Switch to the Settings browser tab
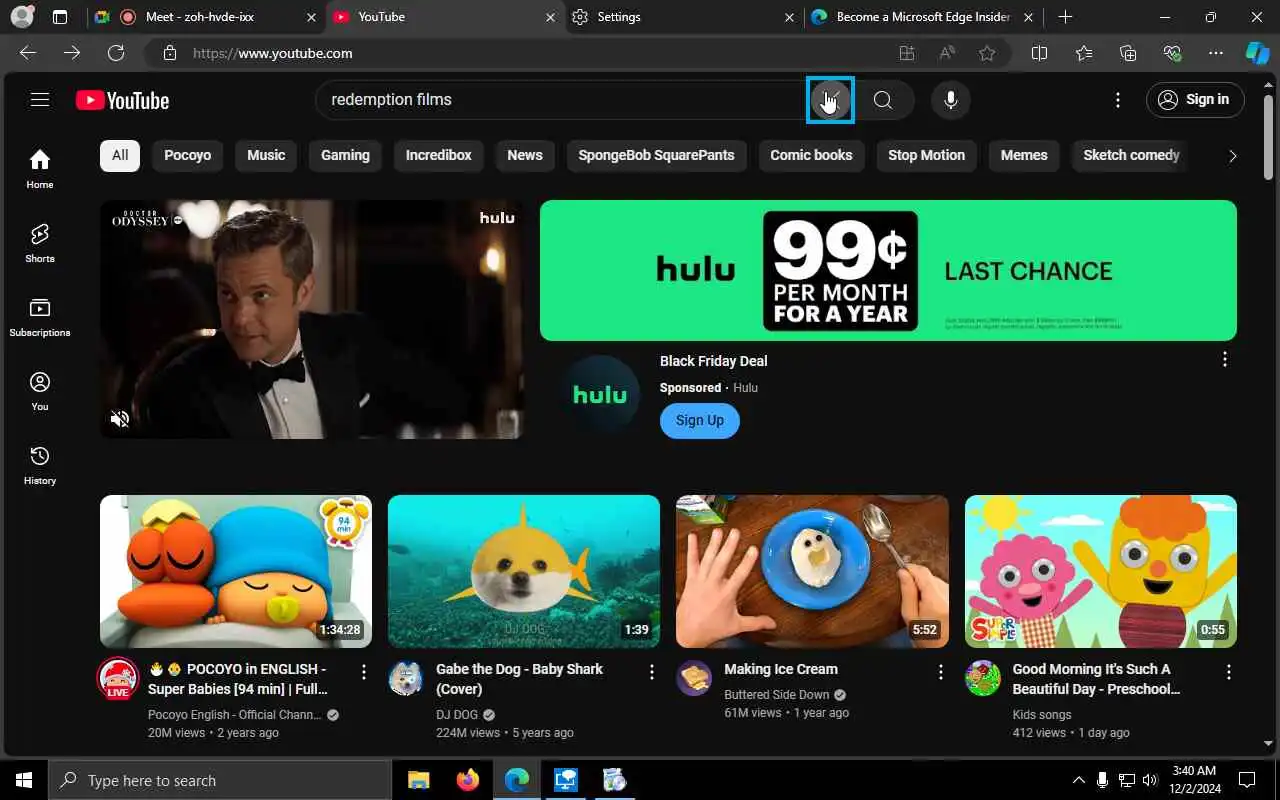This screenshot has width=1280, height=800. (x=685, y=17)
